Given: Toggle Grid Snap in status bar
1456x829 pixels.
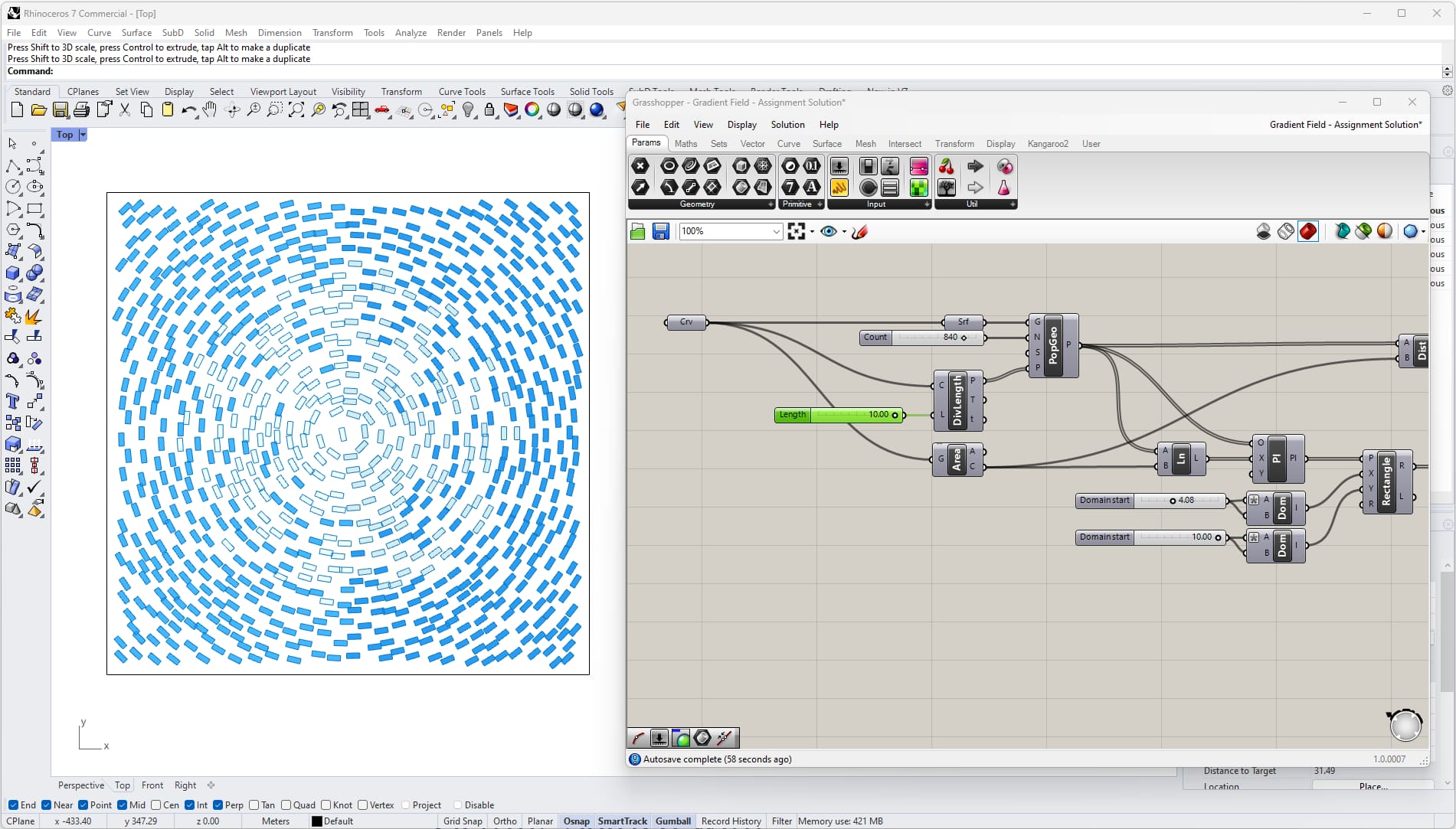Looking at the screenshot, I should click(x=463, y=821).
